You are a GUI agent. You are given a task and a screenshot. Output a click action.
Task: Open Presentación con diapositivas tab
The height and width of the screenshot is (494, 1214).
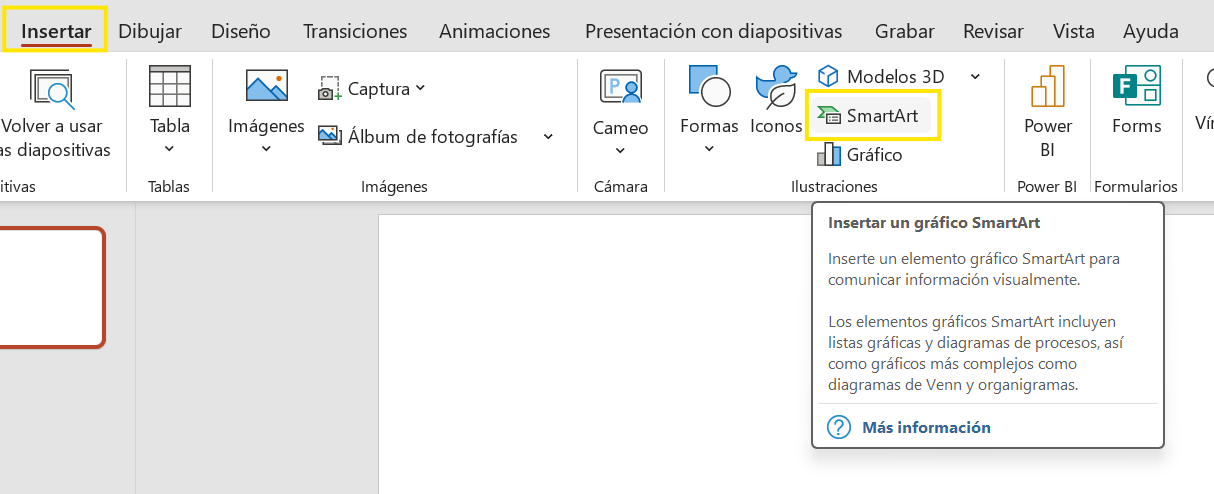(x=713, y=31)
